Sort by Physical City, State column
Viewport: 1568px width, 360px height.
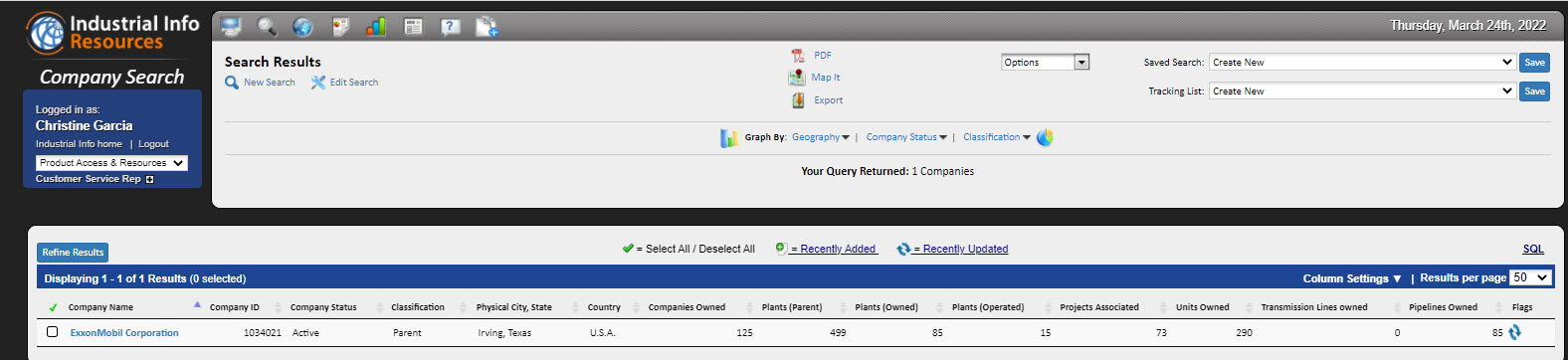pos(513,307)
